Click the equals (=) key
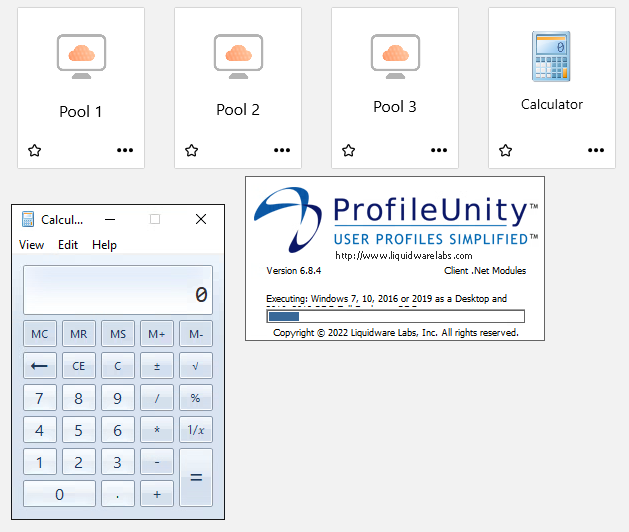The height and width of the screenshot is (532, 629). (196, 478)
